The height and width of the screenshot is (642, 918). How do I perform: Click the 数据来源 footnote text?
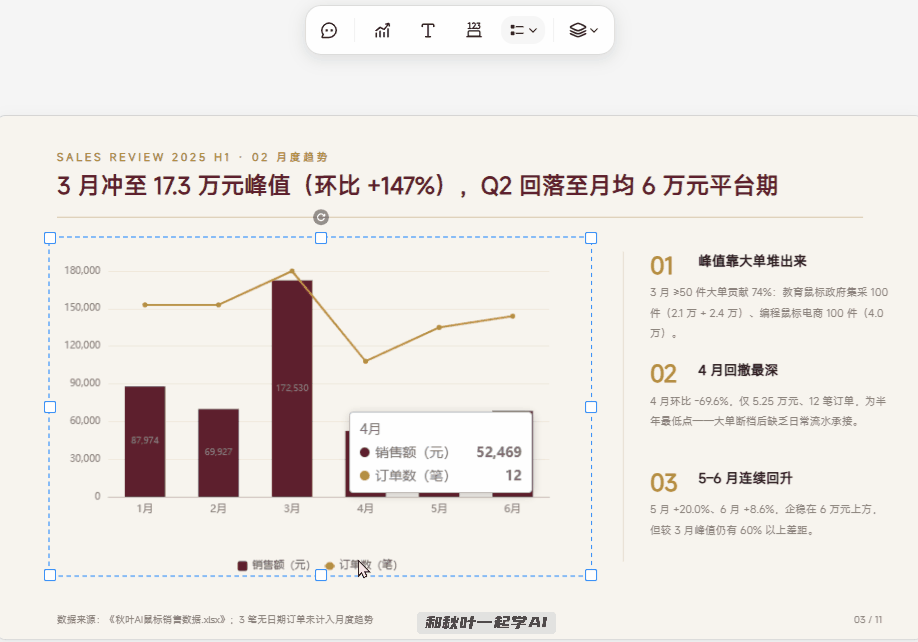[x=215, y=620]
